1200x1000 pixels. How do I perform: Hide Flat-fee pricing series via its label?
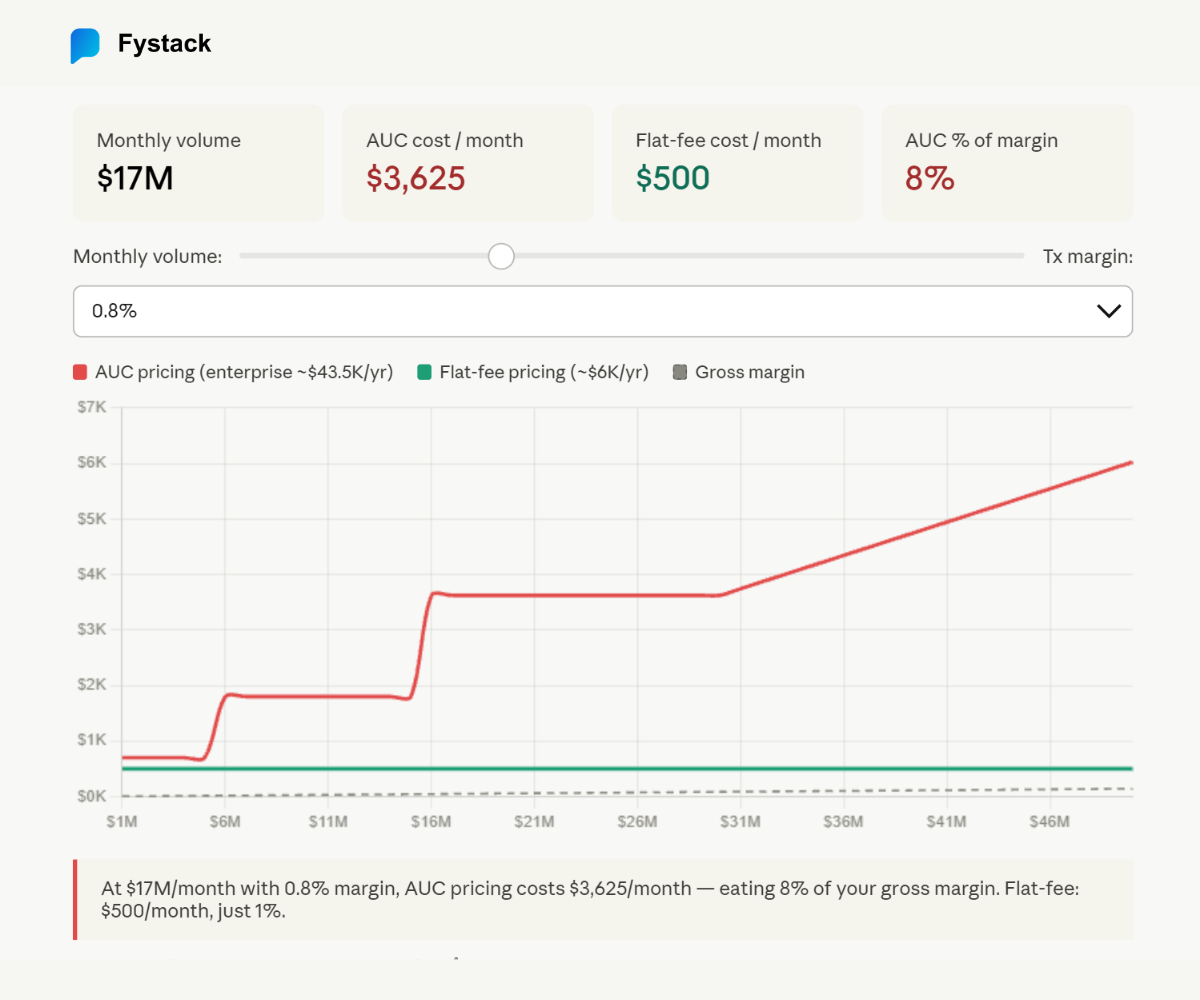[544, 372]
